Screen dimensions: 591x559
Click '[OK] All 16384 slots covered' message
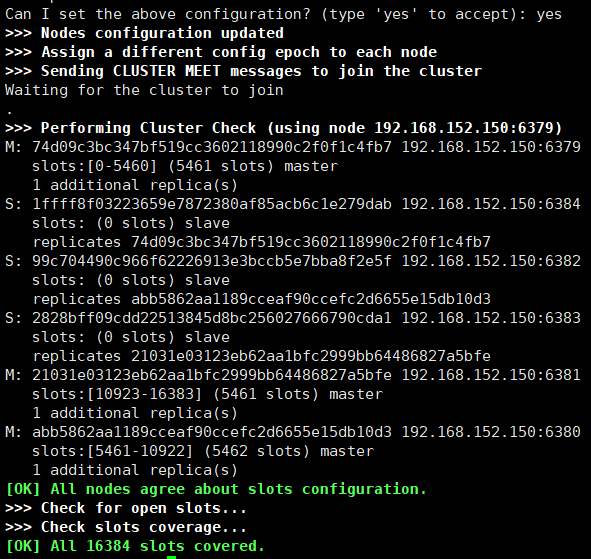click(x=136, y=546)
